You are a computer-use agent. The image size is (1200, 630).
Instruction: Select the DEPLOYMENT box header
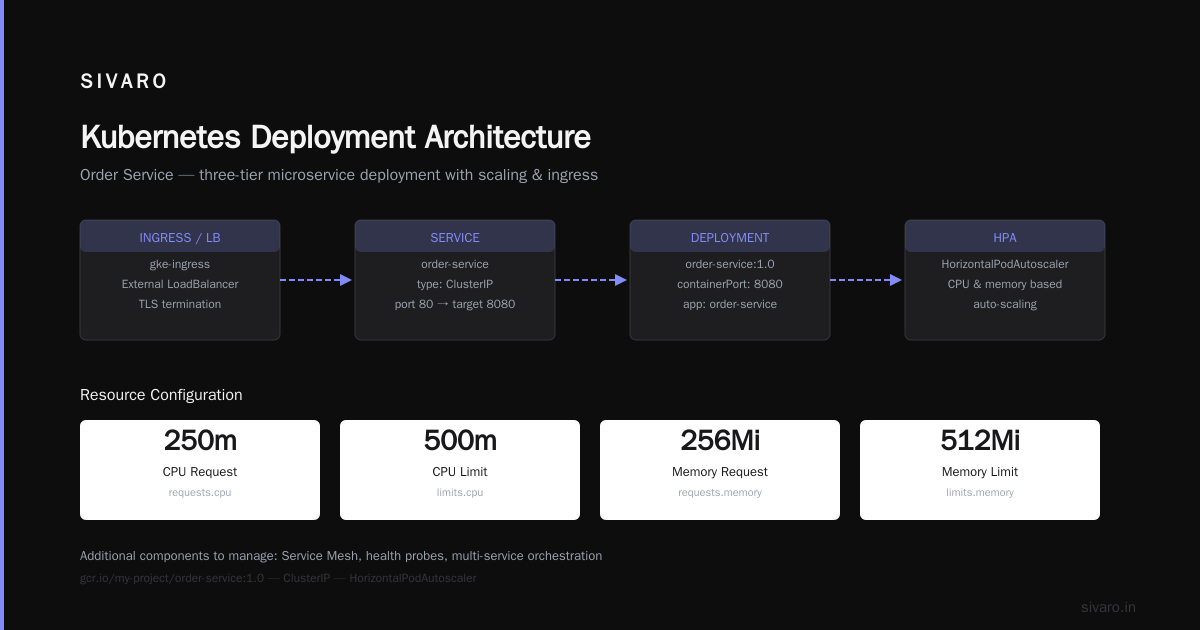coord(730,237)
